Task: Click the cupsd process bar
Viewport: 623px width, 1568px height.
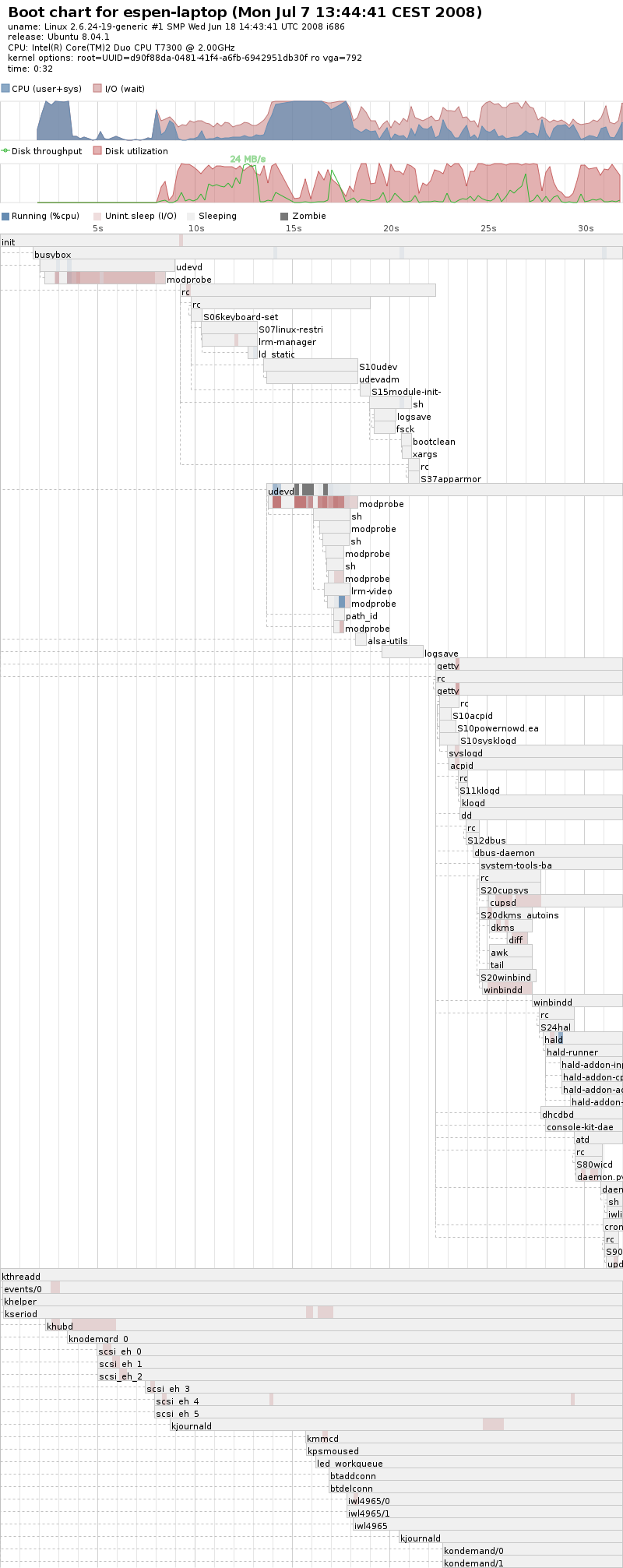Action: pyautogui.click(x=555, y=901)
